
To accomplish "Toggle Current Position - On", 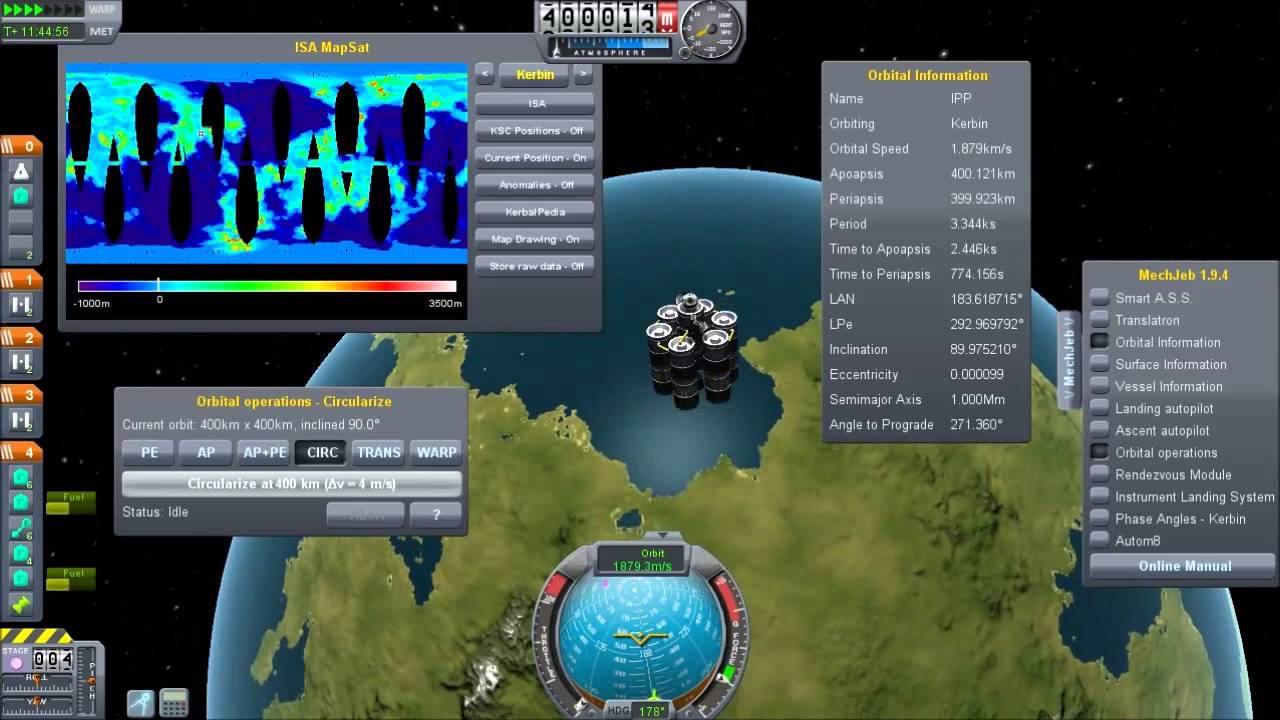I will 535,157.
